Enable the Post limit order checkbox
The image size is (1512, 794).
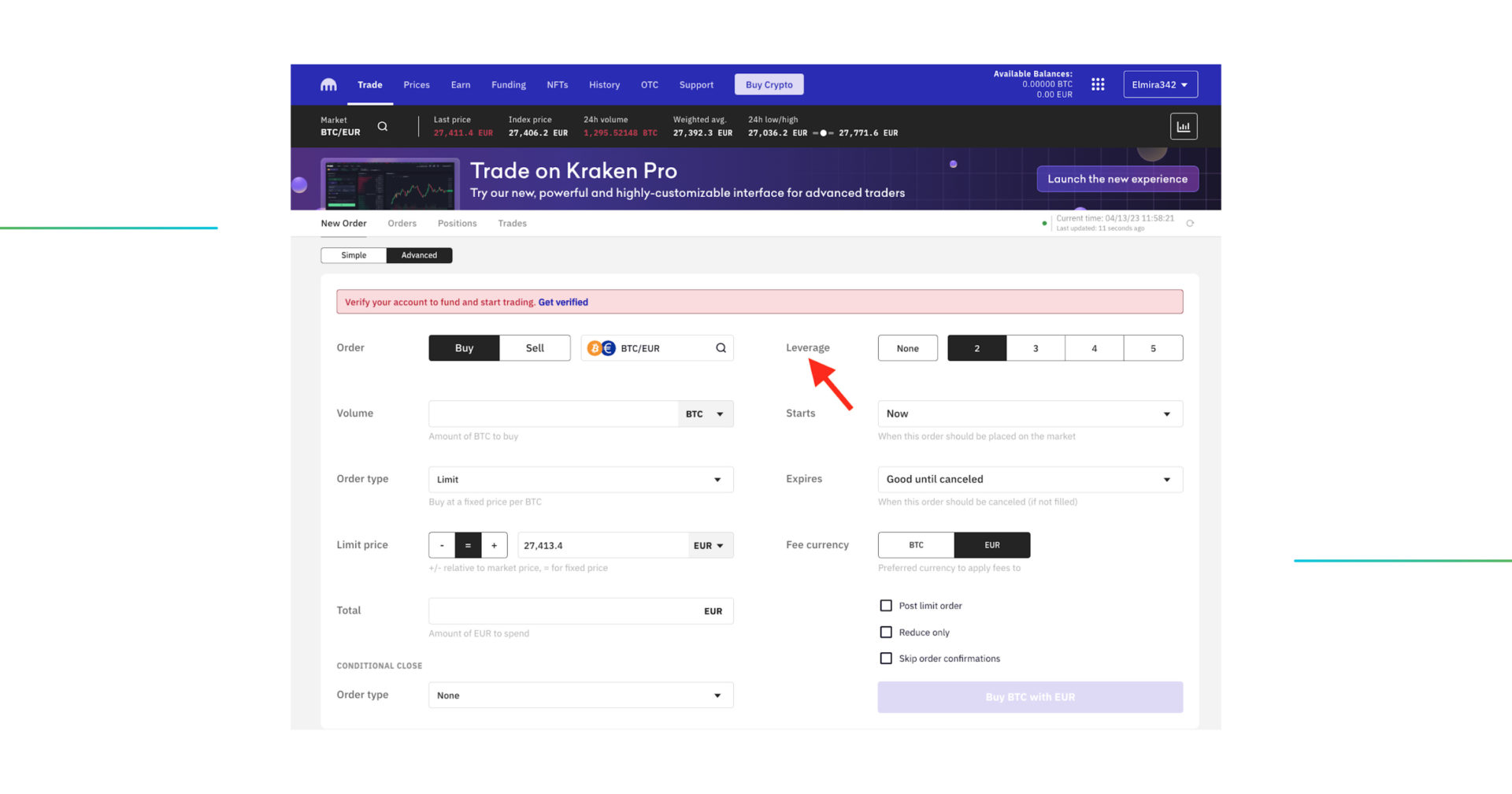coord(886,606)
